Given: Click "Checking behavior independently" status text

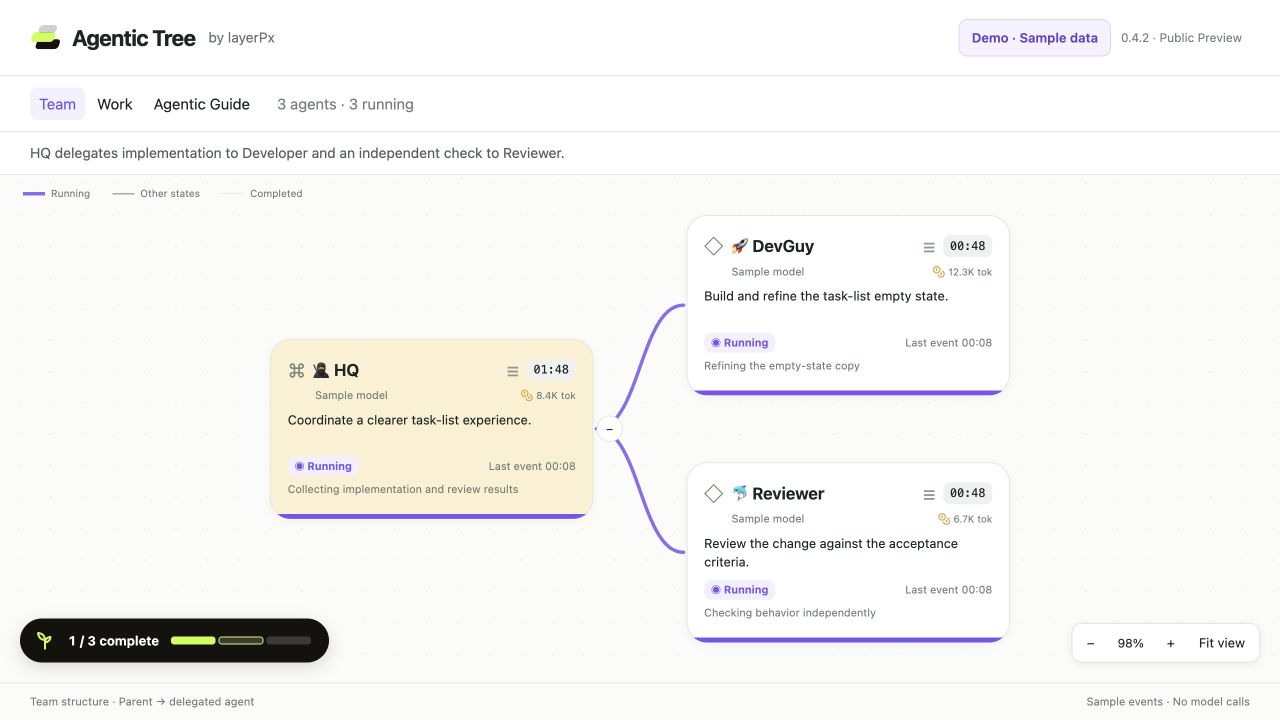Looking at the screenshot, I should (x=790, y=613).
